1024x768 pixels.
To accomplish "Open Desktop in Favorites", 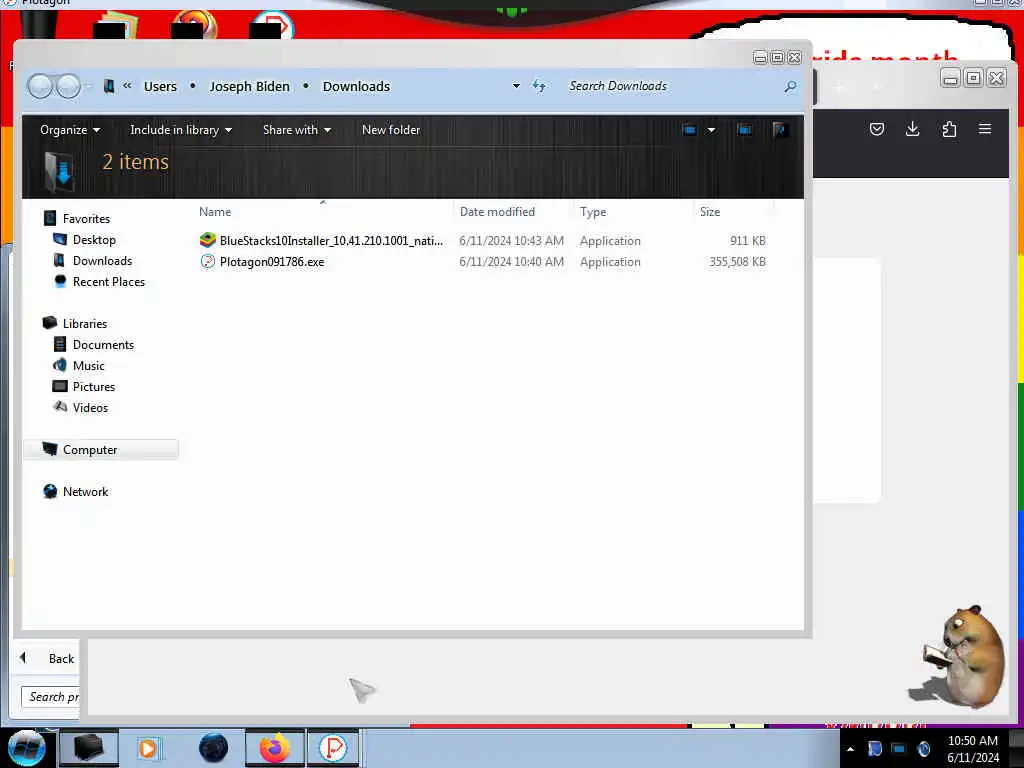I will [x=94, y=240].
